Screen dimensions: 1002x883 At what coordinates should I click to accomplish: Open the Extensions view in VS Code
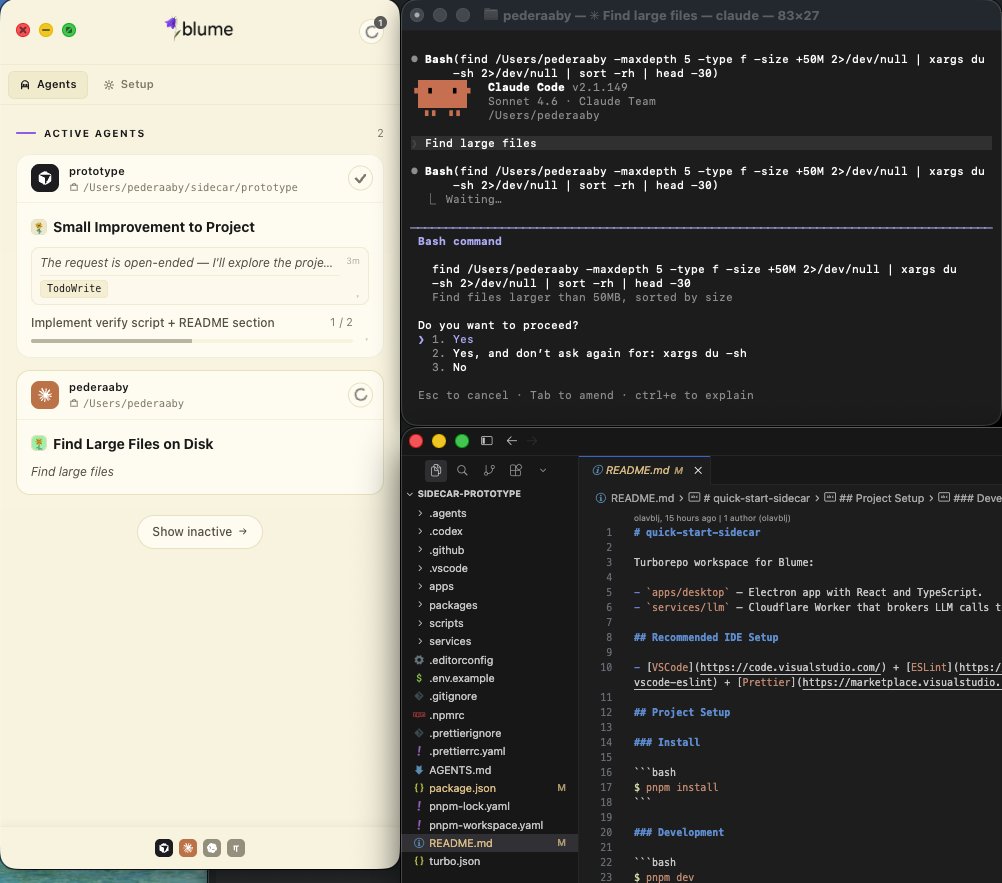click(516, 470)
